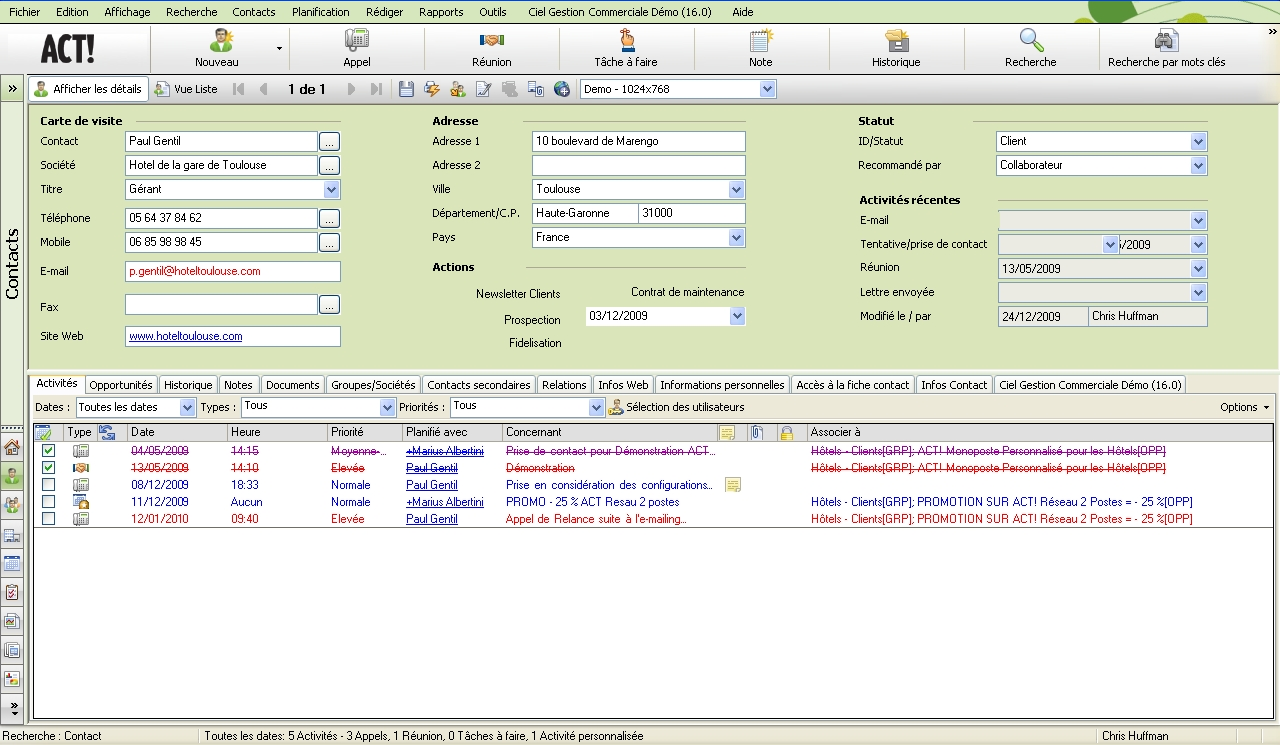Image resolution: width=1280 pixels, height=745 pixels.
Task: Click the save floppy disk icon
Action: point(406,89)
